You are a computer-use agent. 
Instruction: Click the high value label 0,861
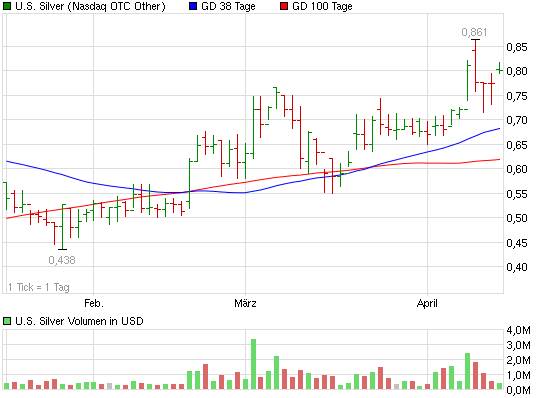[x=474, y=32]
